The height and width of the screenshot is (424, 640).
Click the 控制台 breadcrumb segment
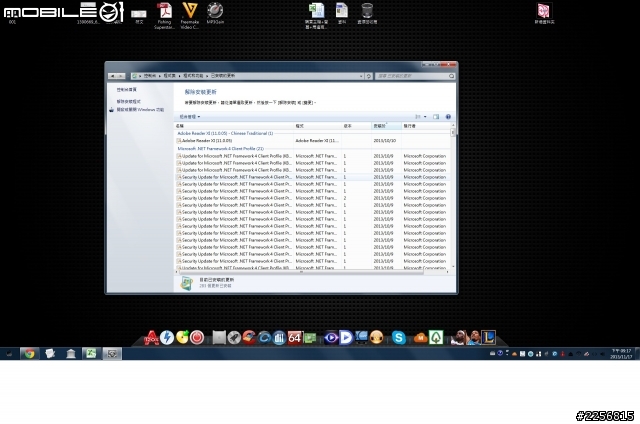pos(150,76)
